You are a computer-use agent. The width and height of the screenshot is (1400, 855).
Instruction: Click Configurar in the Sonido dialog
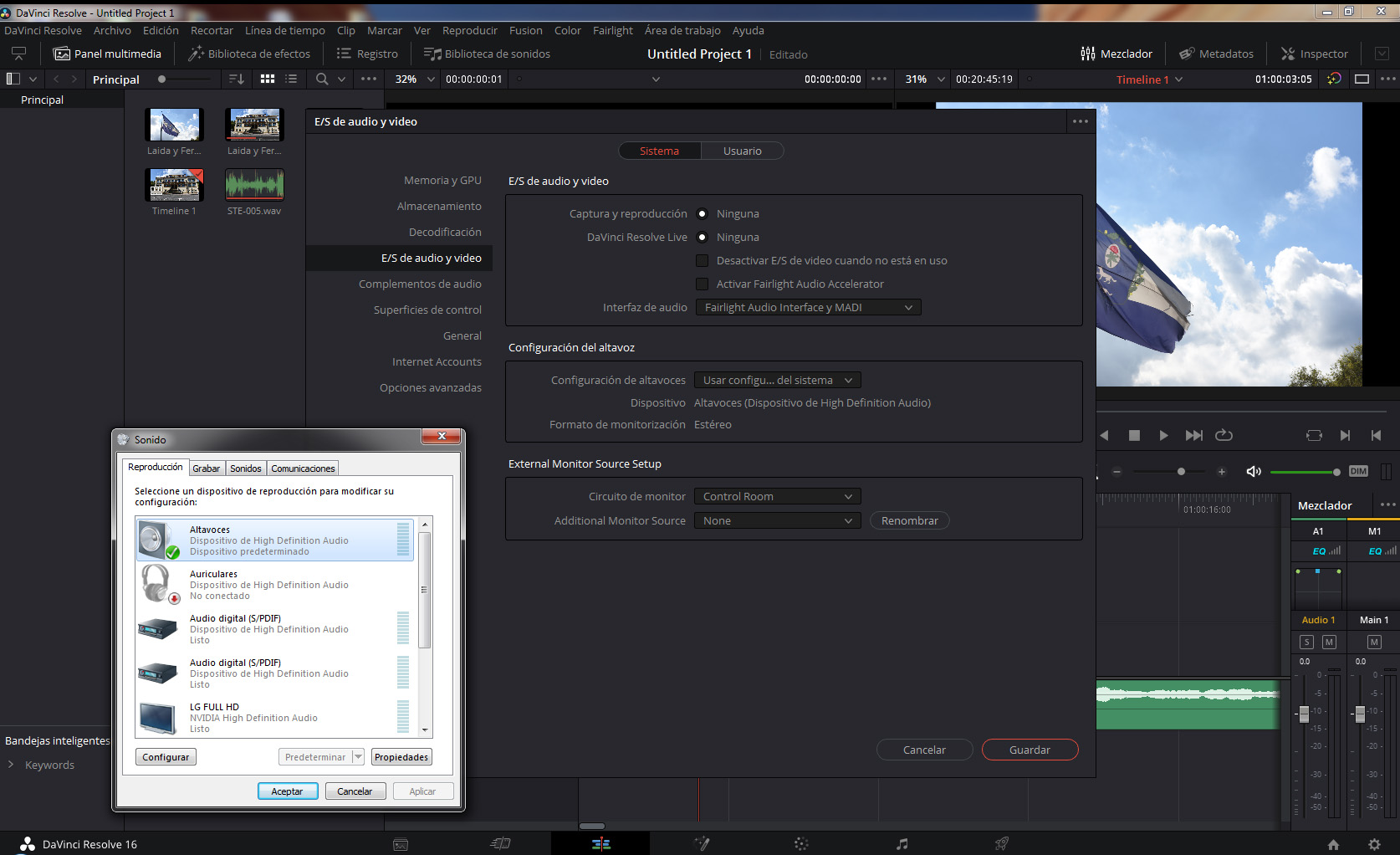166,757
